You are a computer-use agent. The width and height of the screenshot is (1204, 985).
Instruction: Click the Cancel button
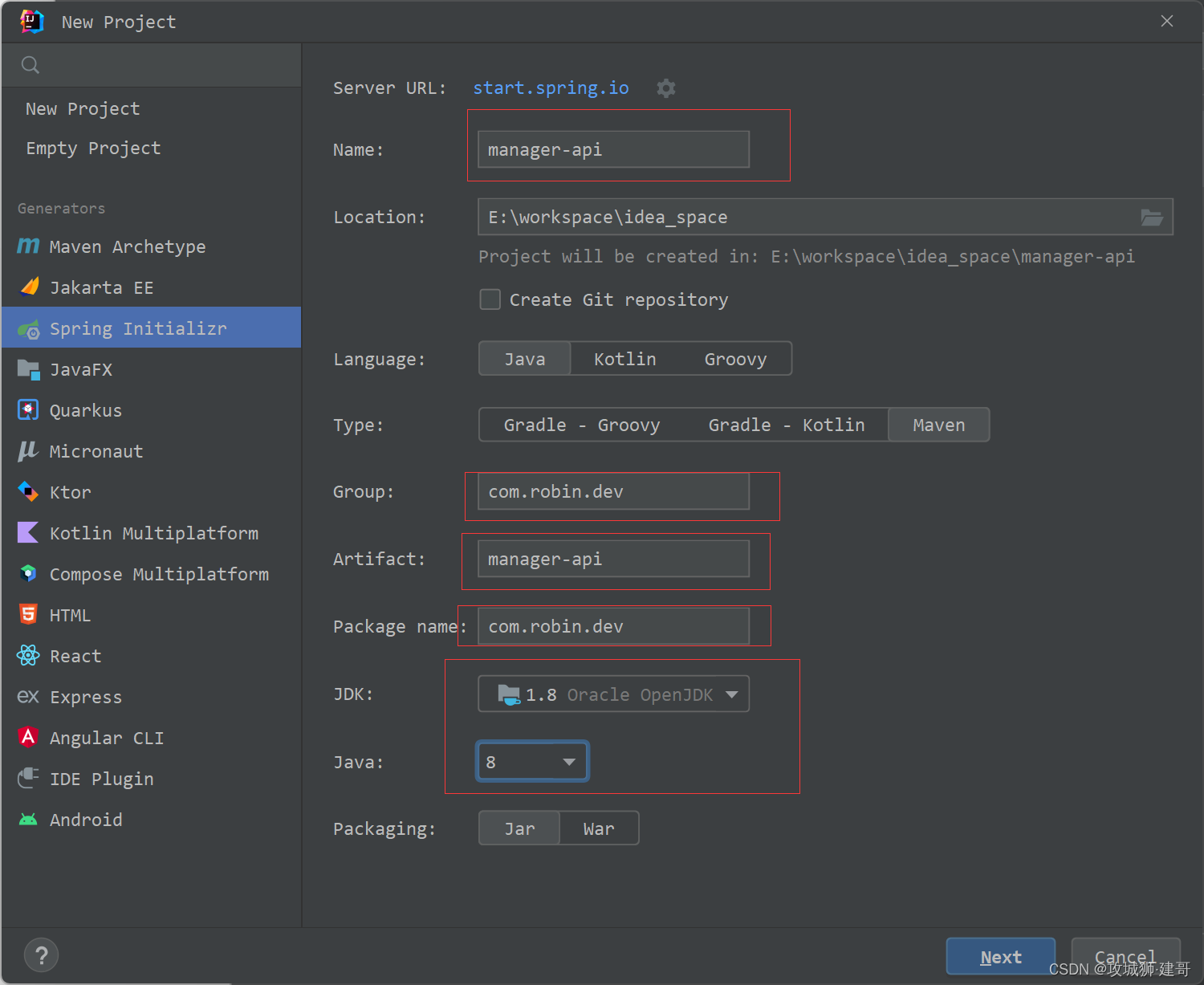click(1125, 957)
